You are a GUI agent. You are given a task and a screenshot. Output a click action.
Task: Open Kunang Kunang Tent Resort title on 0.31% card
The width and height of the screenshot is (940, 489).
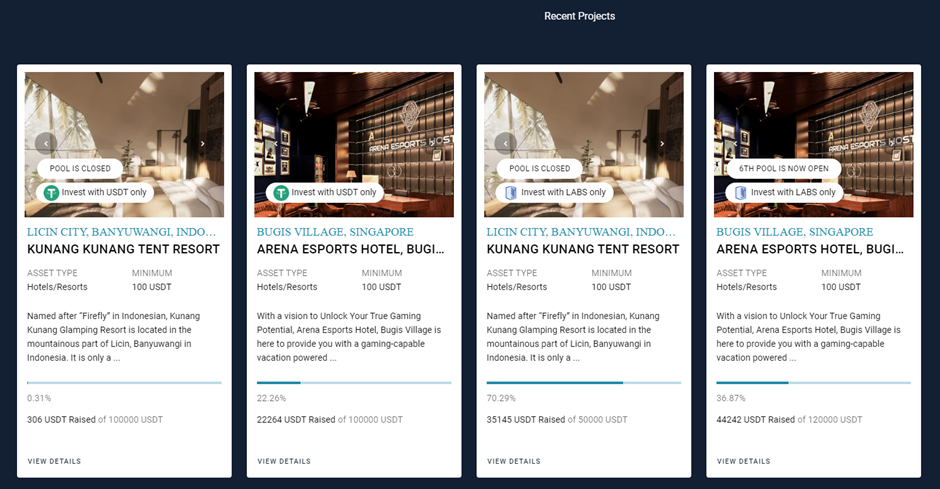(123, 249)
